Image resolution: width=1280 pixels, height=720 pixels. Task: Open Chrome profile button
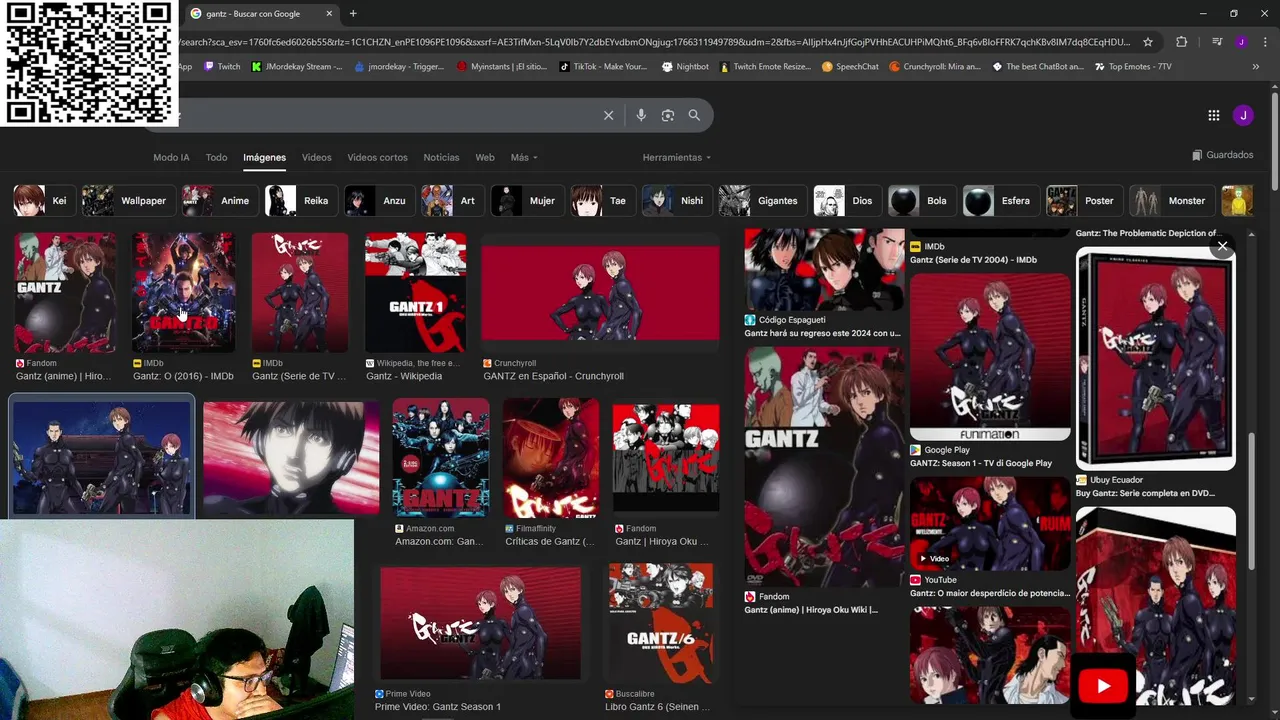(x=1241, y=42)
